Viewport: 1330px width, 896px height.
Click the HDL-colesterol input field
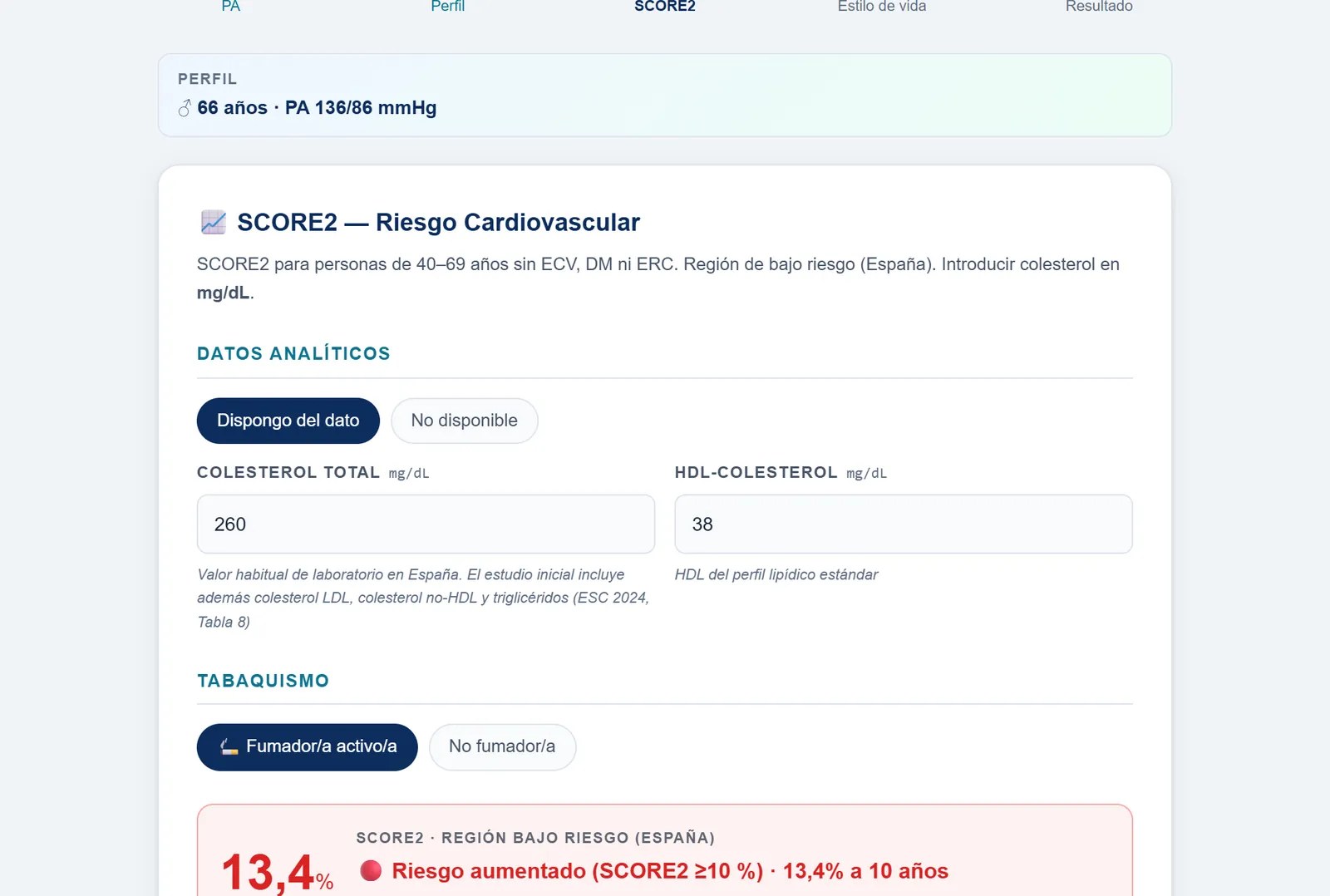[x=904, y=524]
